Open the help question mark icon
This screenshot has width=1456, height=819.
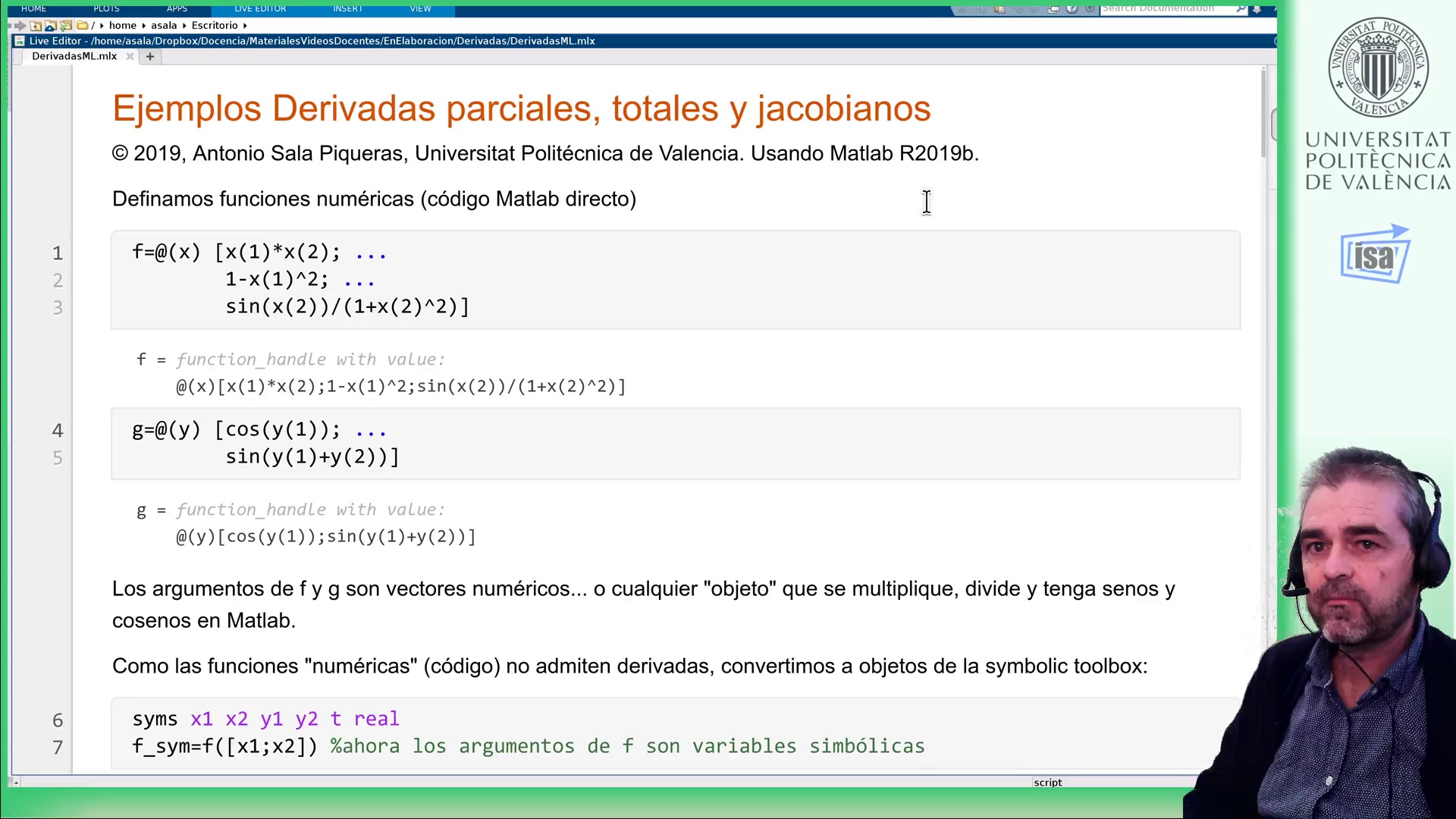pyautogui.click(x=1072, y=8)
